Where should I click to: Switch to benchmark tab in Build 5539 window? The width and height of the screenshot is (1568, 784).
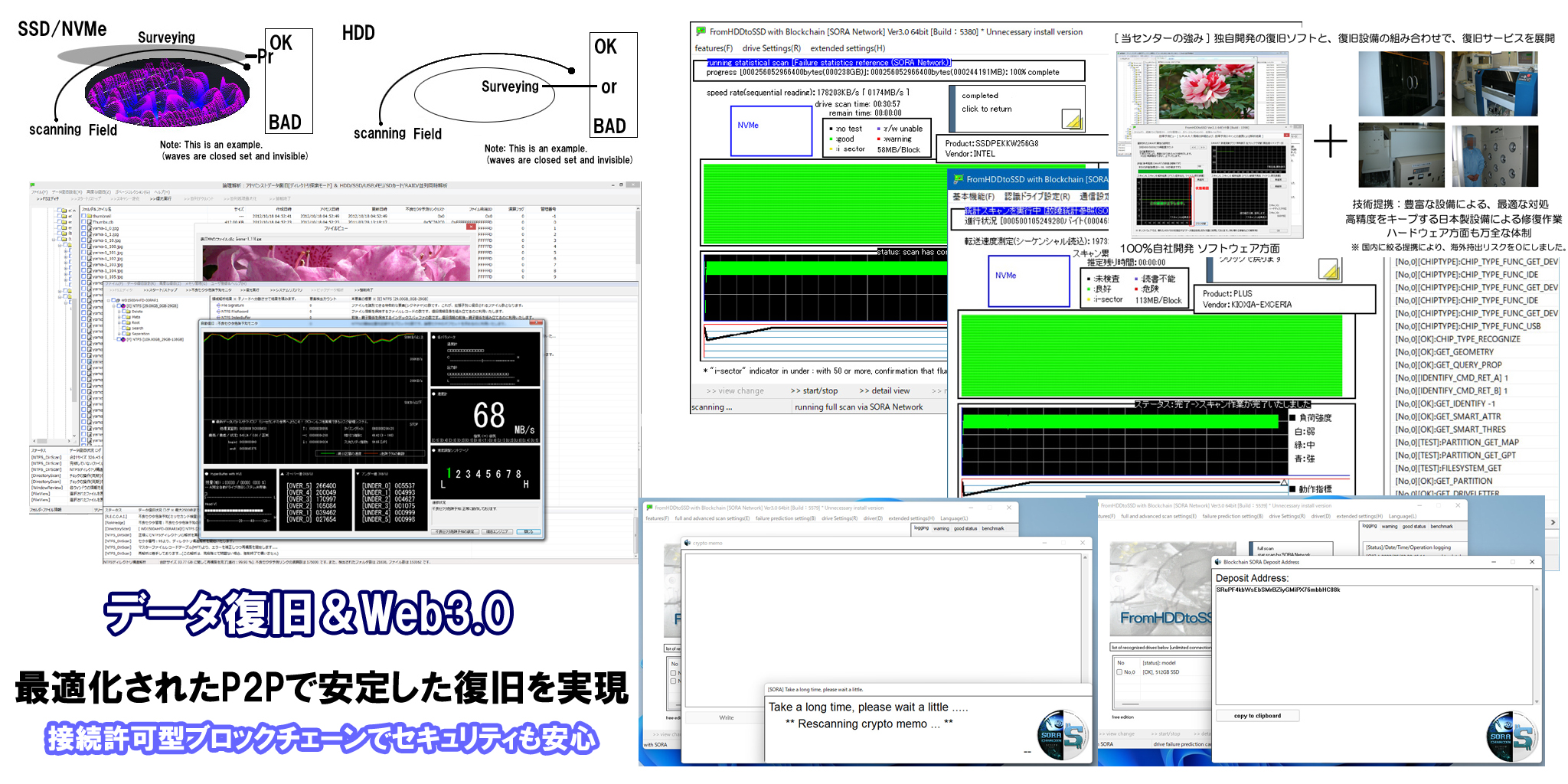[1442, 526]
